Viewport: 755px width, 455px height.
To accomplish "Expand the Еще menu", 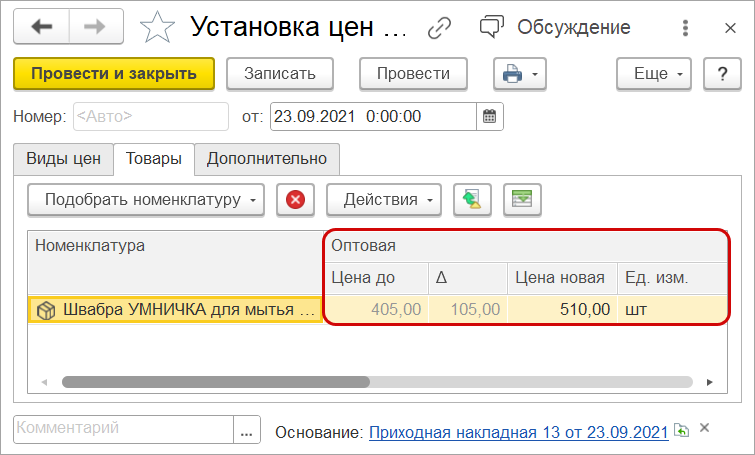I will pos(654,74).
